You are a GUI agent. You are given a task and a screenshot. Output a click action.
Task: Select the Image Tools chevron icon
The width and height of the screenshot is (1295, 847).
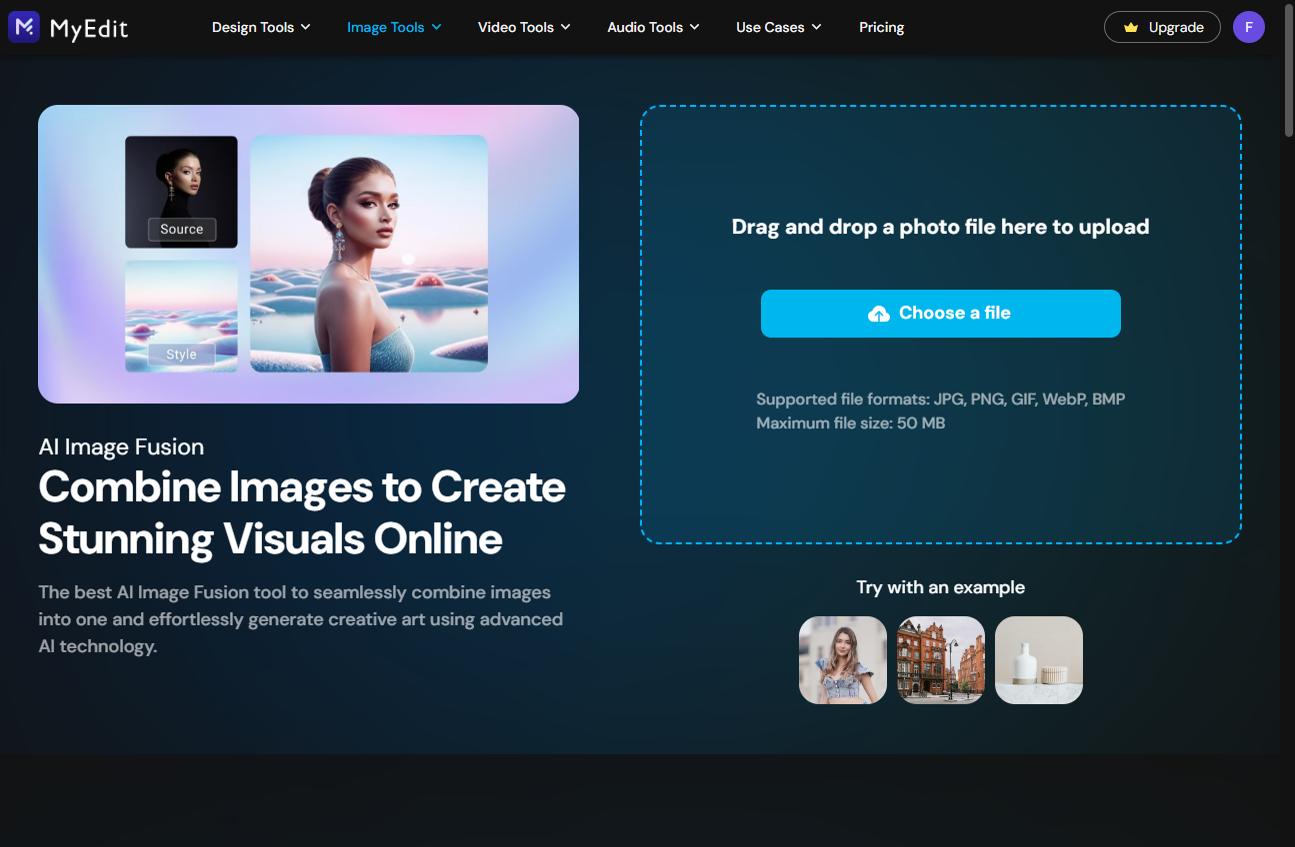coord(435,27)
